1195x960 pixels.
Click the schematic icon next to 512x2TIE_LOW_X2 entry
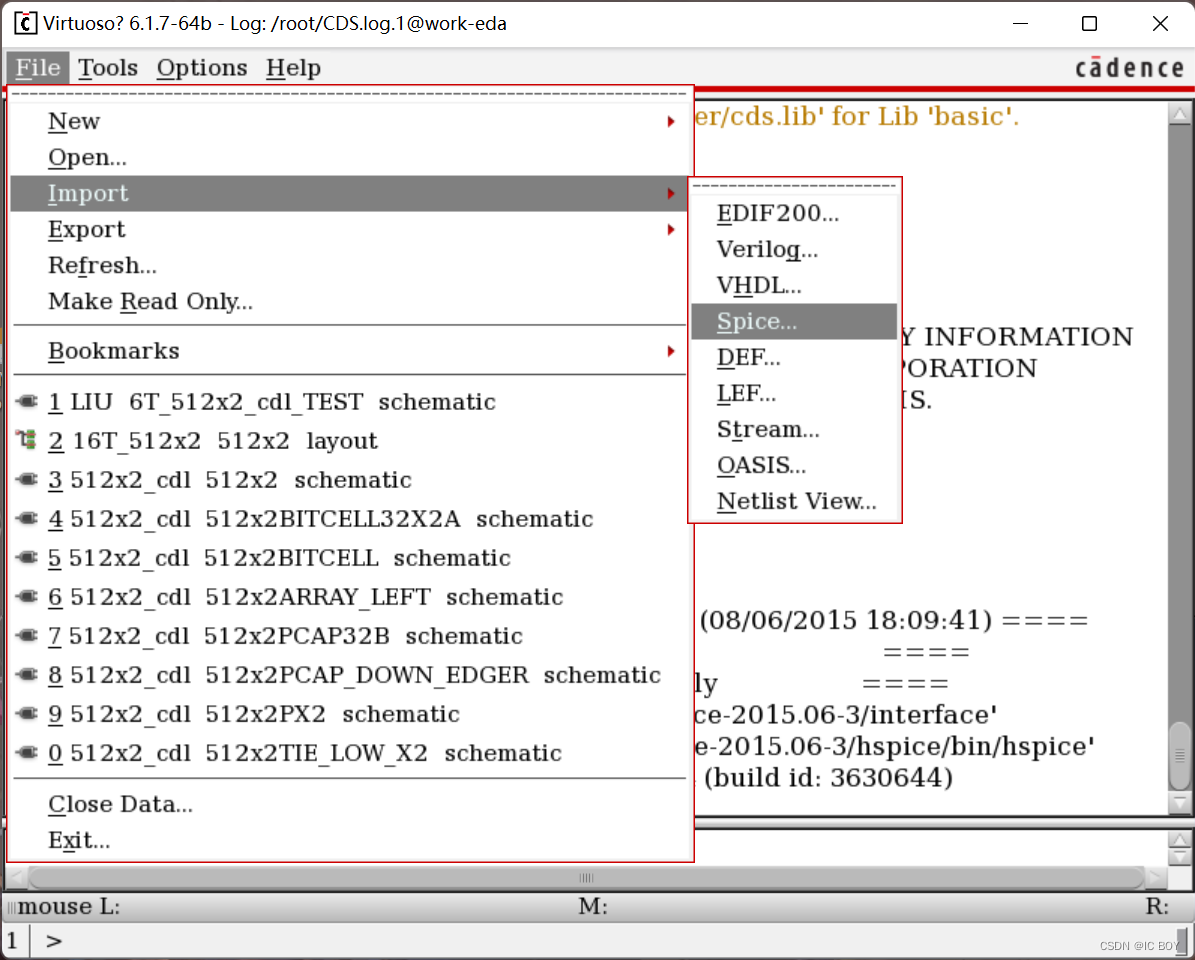click(27, 752)
